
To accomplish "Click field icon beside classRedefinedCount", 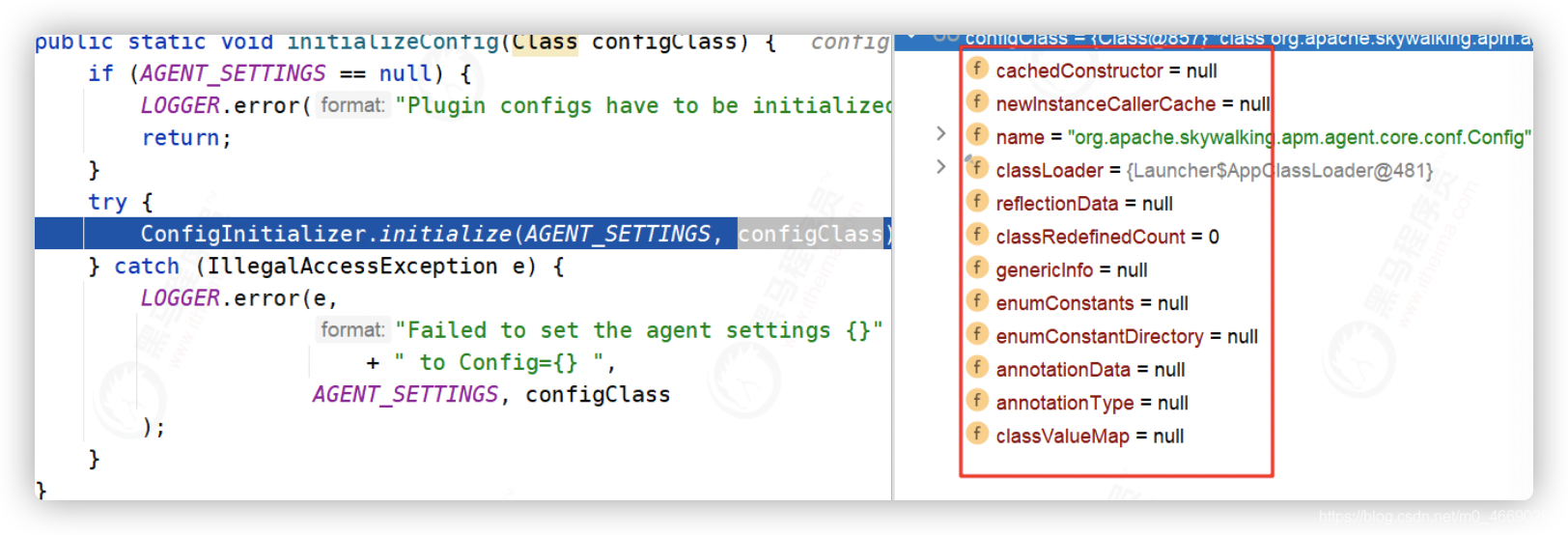I will 977,235.
